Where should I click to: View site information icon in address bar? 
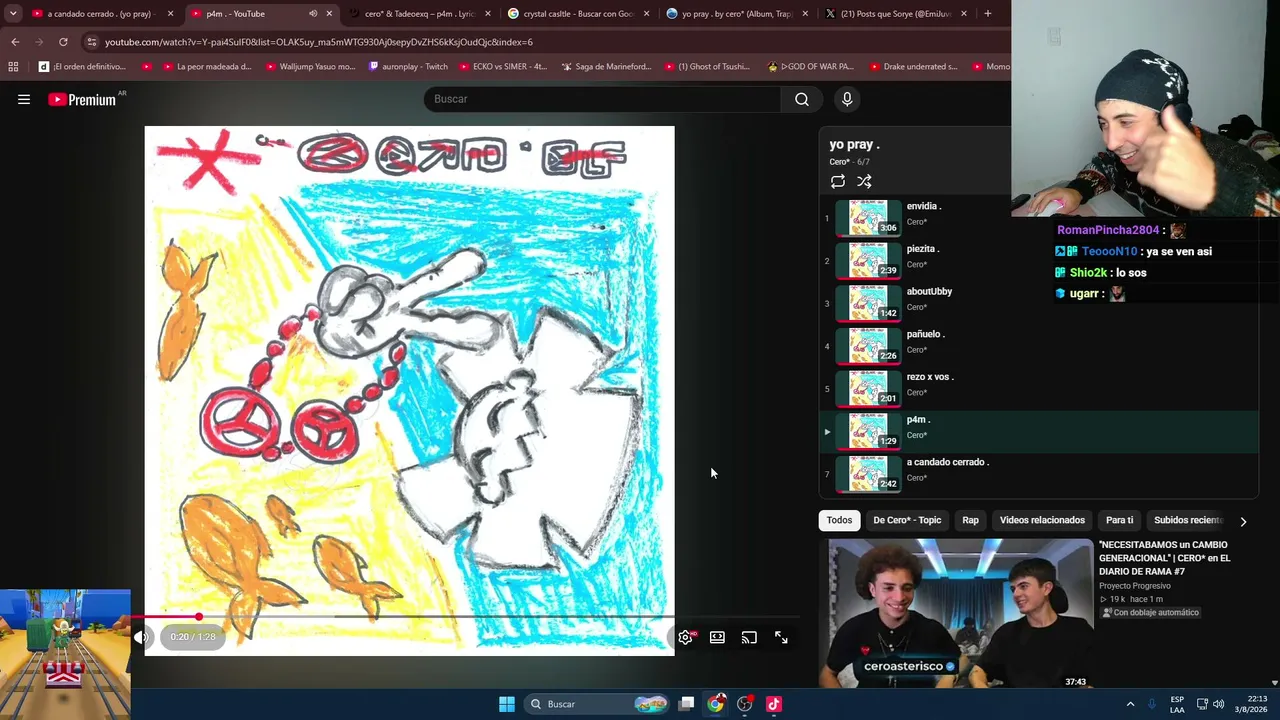coord(92,42)
